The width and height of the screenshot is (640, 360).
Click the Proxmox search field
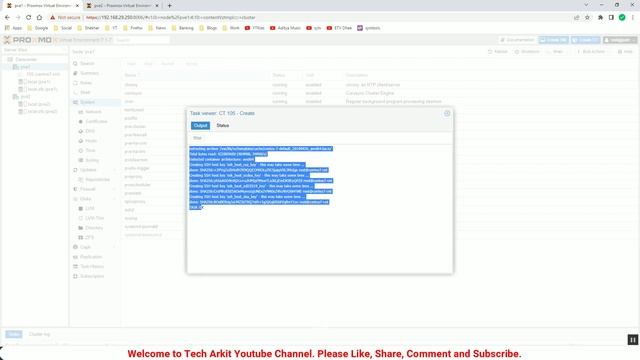tap(141, 40)
